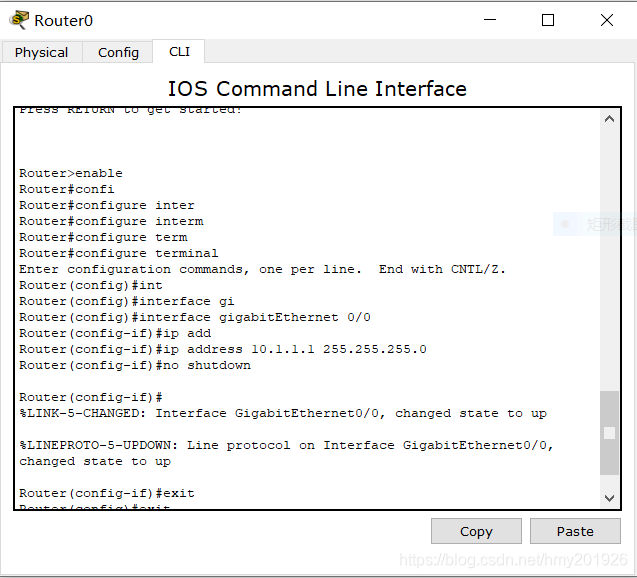The width and height of the screenshot is (637, 578).
Task: Click 'ip address 10.1.1.1 255.255.255.0' line
Action: [x=223, y=349]
